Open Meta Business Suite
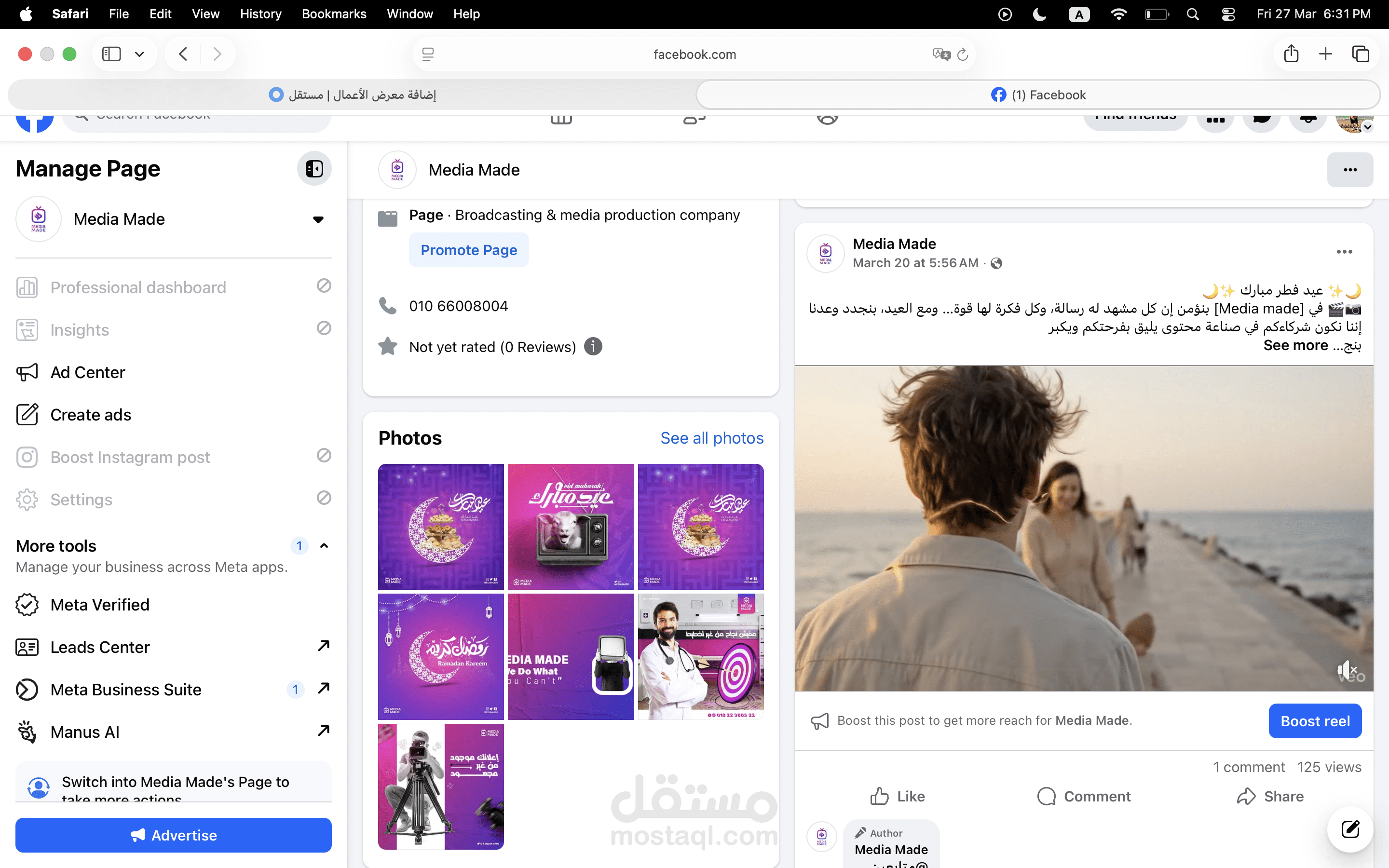The height and width of the screenshot is (868, 1389). pos(173,690)
